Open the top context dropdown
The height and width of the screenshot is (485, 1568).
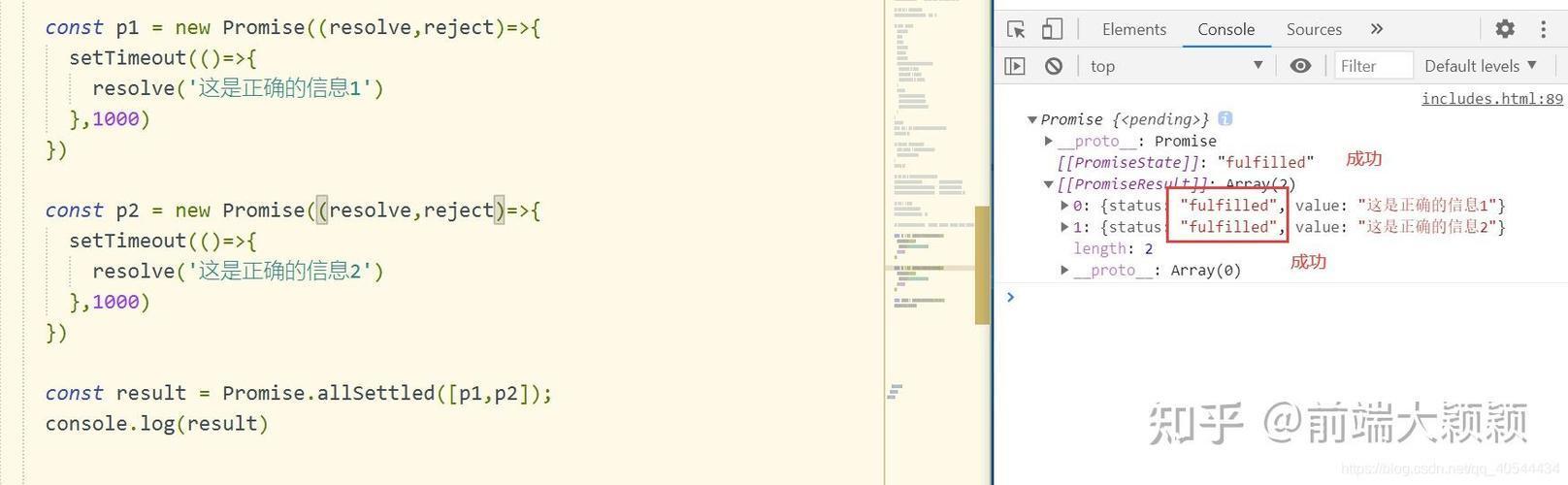[1176, 66]
